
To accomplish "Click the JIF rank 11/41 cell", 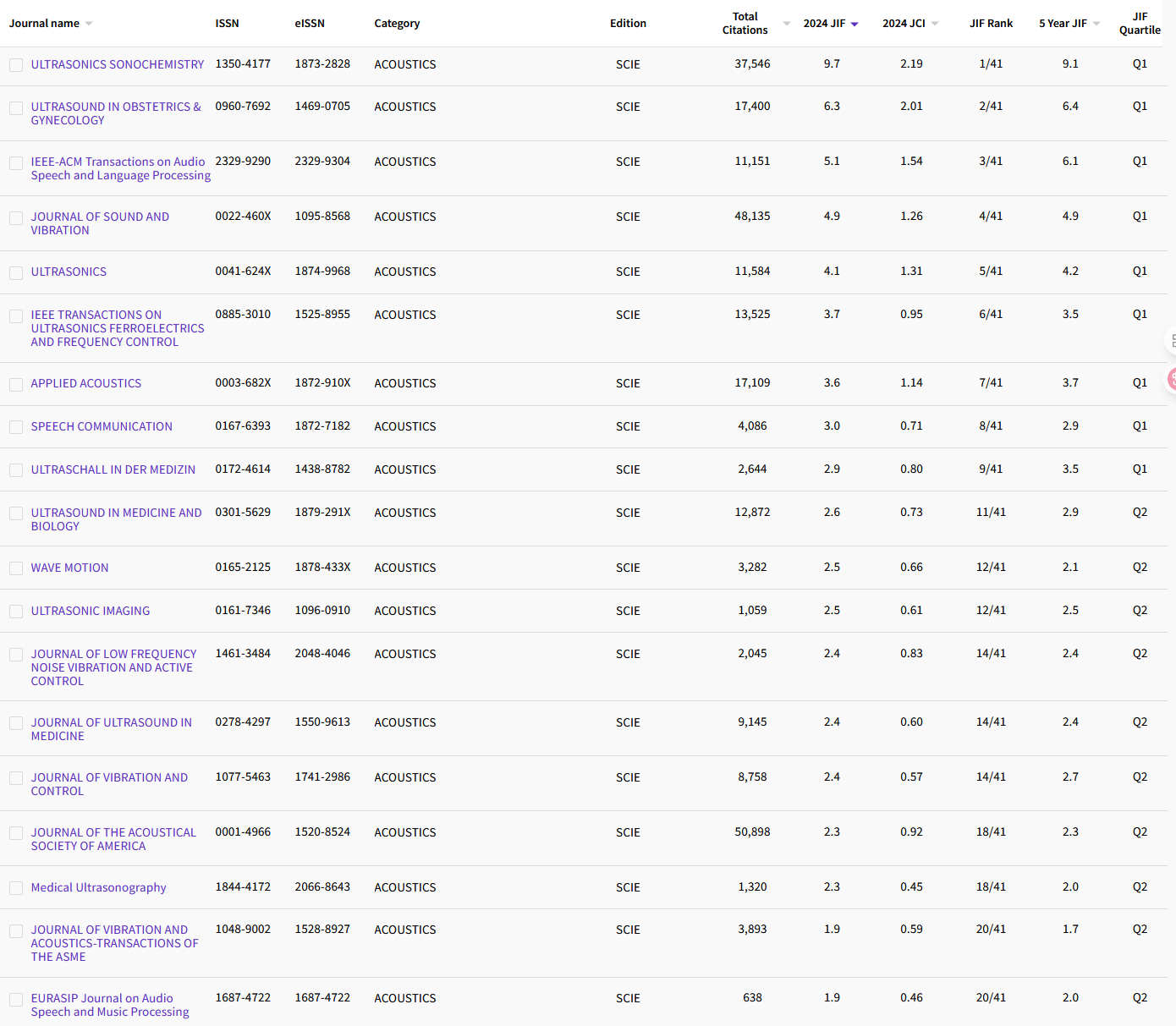I will 991,512.
